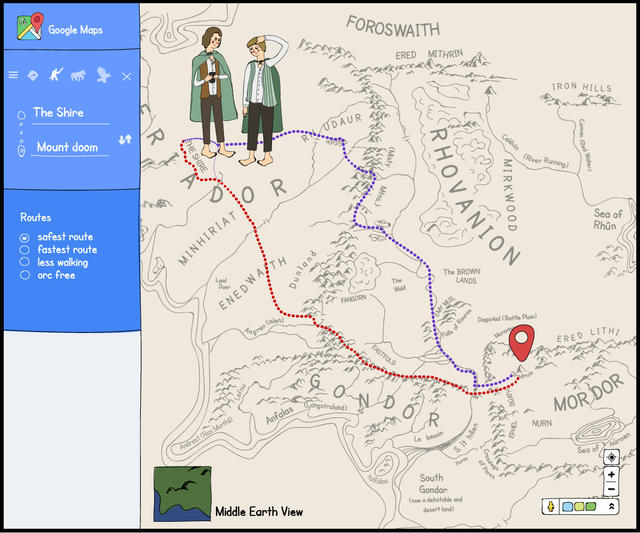Center map using the my-location target icon

[611, 457]
